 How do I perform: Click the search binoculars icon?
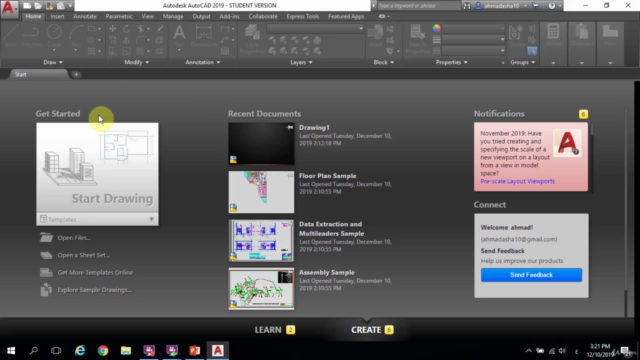coord(467,6)
